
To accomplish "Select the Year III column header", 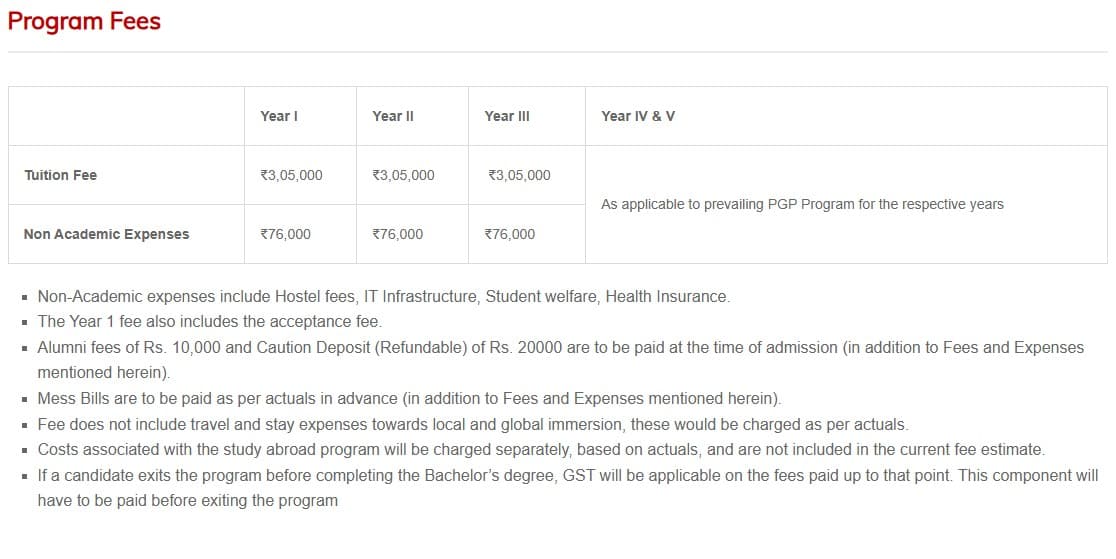I will click(506, 116).
